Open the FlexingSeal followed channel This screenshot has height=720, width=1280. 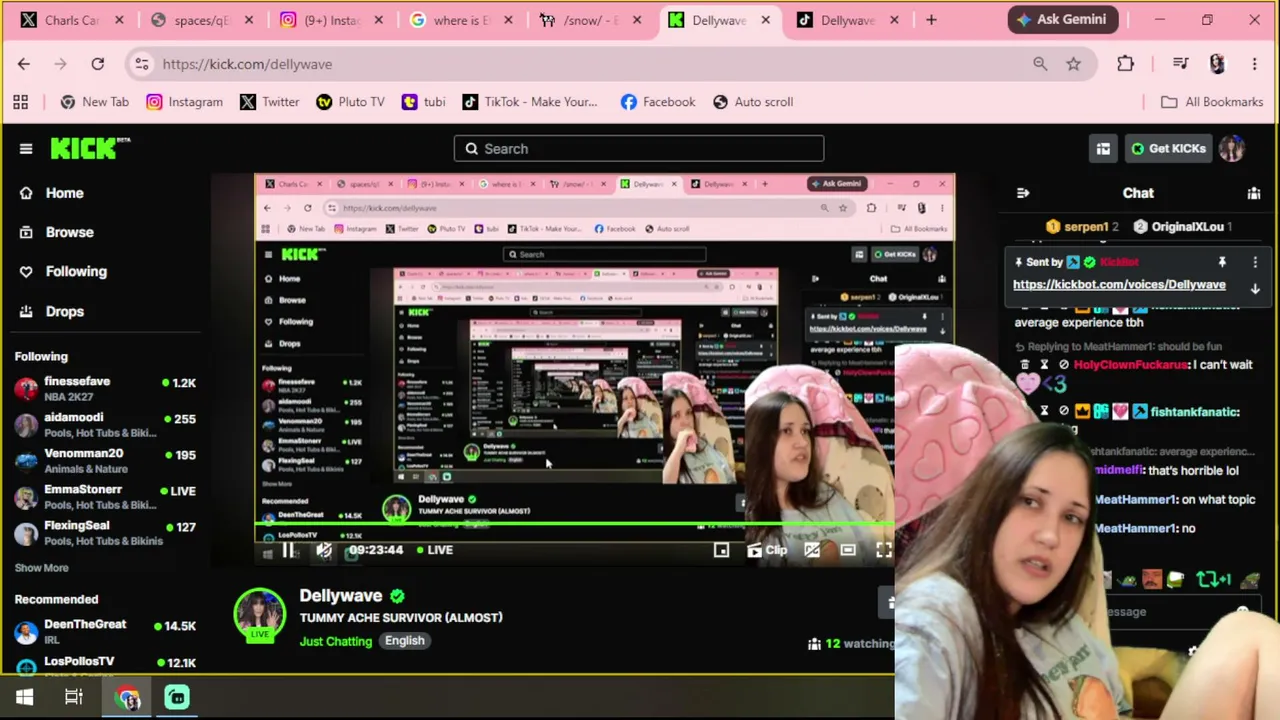click(x=105, y=534)
